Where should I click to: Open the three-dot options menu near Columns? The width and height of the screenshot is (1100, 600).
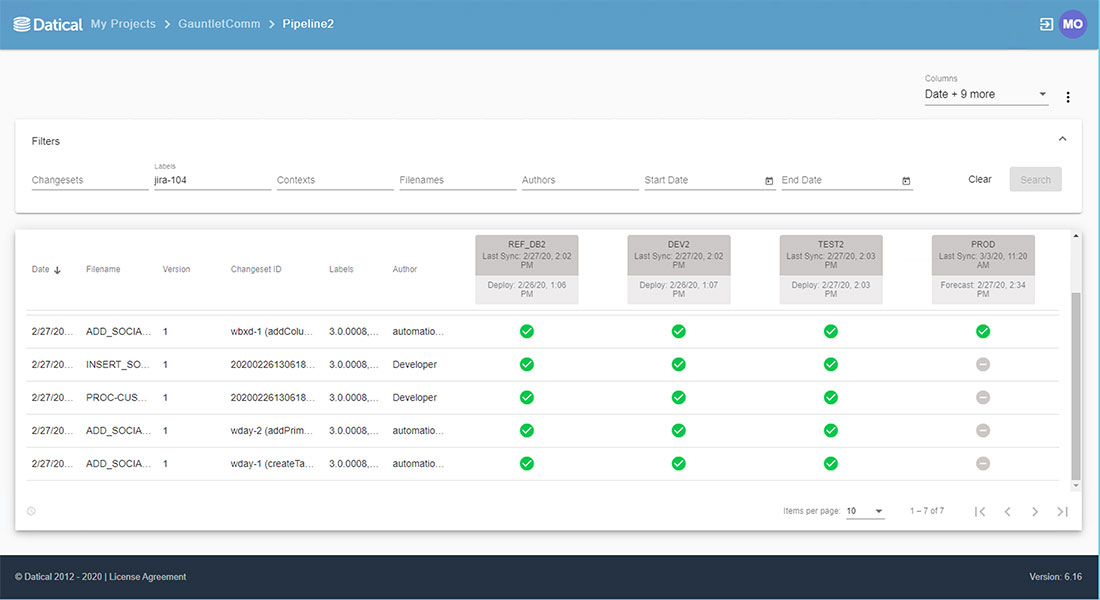(x=1068, y=97)
